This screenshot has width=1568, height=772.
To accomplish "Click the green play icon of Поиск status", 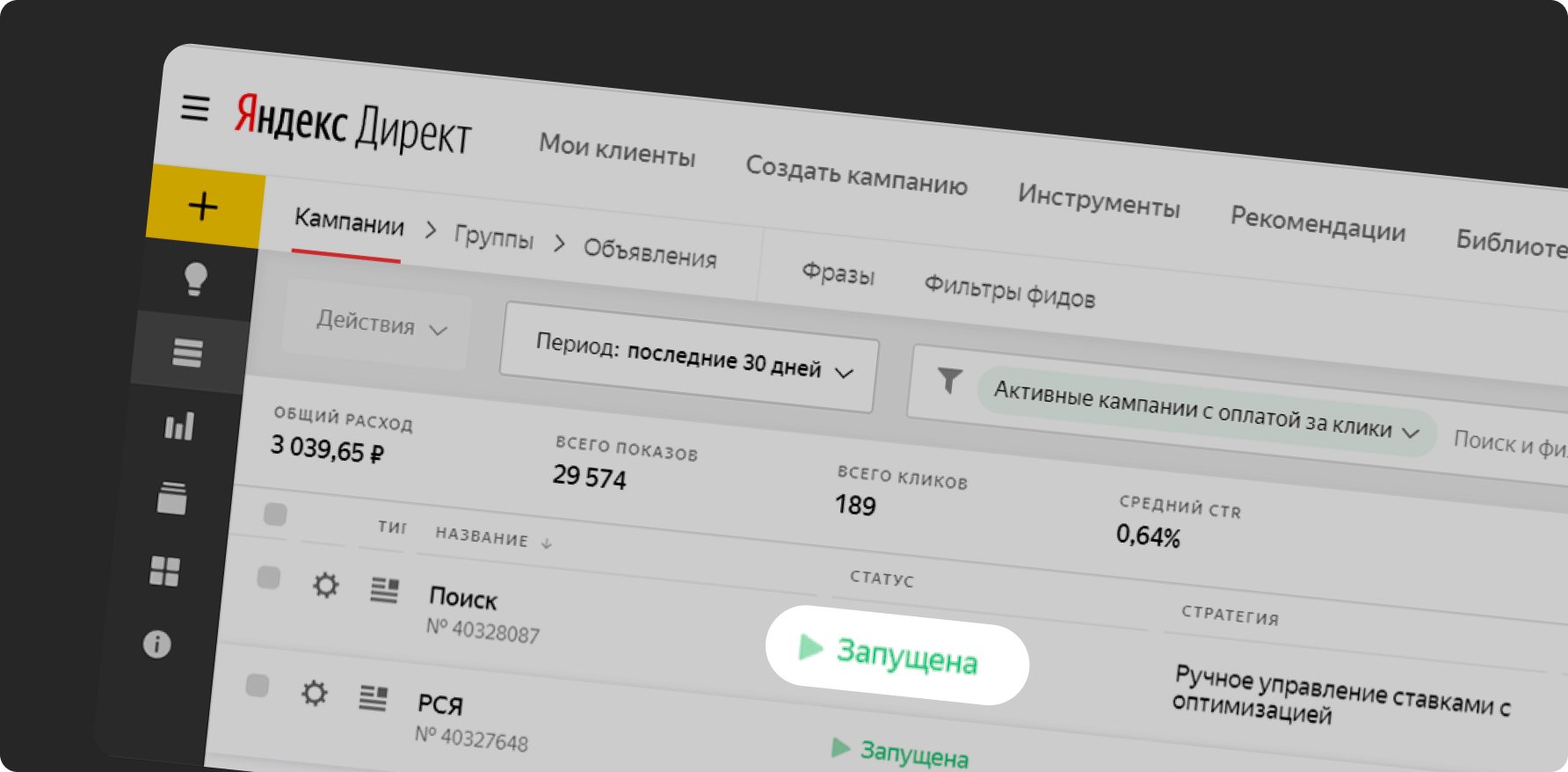I will point(810,647).
